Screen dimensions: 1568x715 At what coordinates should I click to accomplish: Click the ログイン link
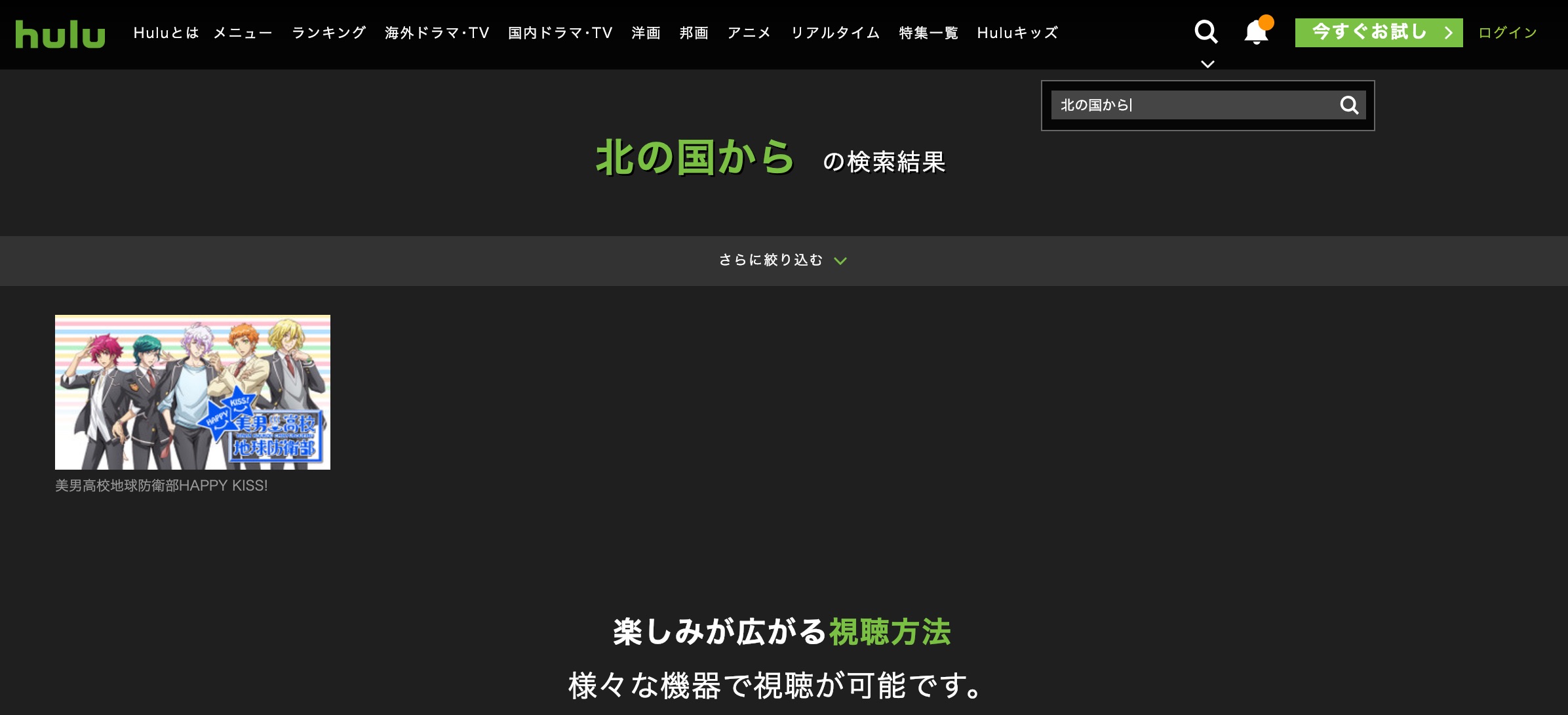pyautogui.click(x=1508, y=33)
